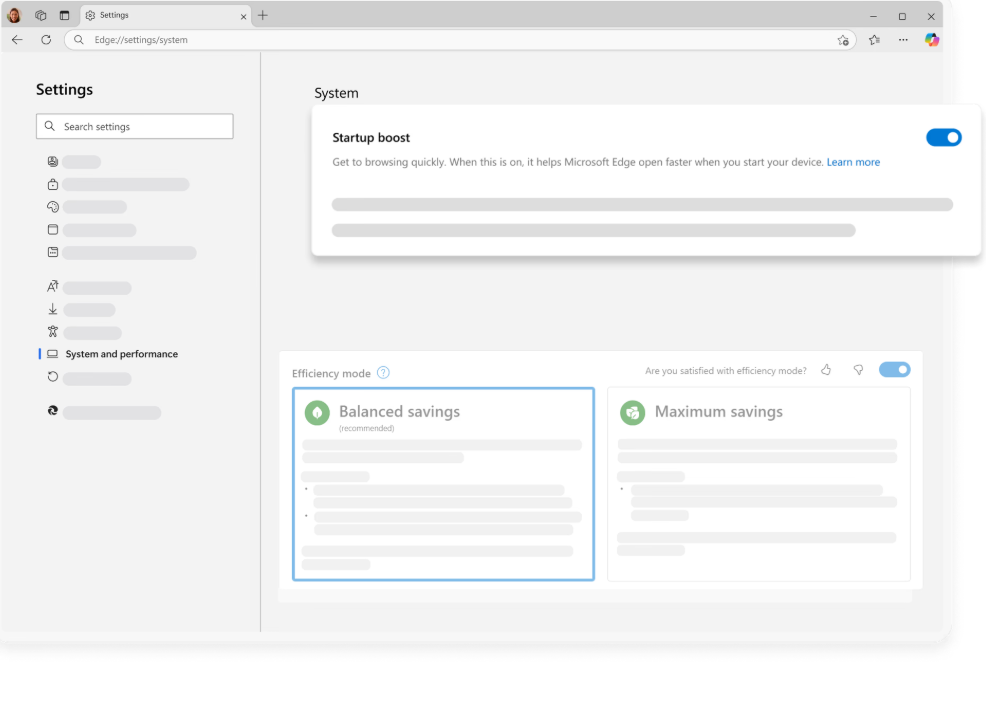Follow the Learn more link
The height and width of the screenshot is (717, 986).
[853, 162]
